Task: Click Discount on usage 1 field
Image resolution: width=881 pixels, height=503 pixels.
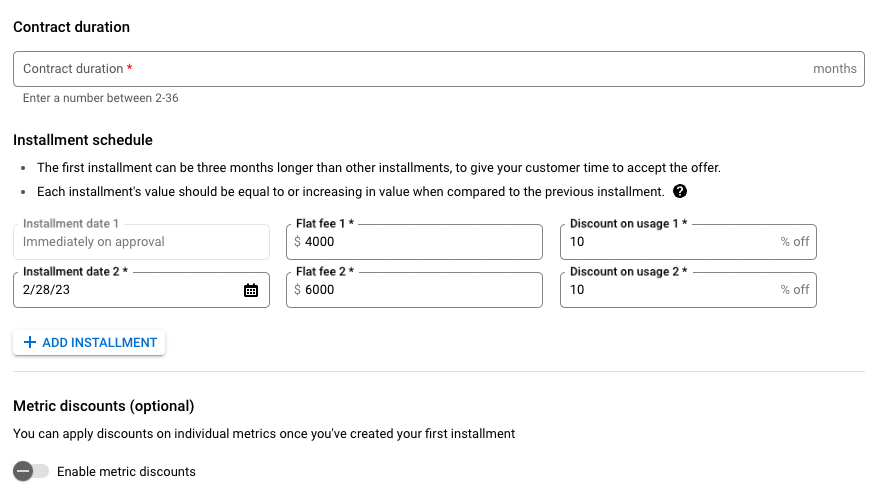Action: (x=688, y=242)
